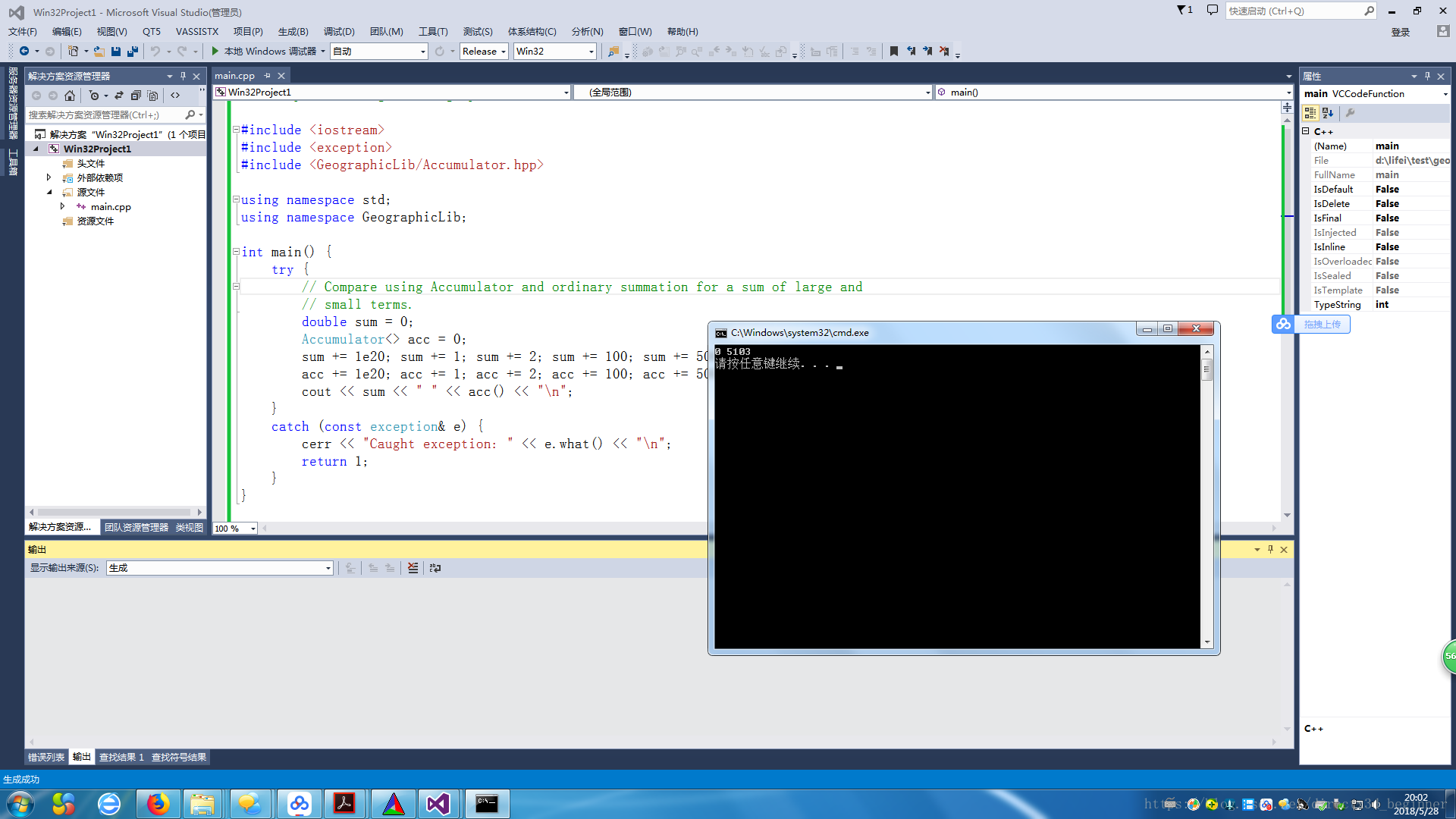Toggle a bookmark with the bookmark icon
Screen dimensions: 1456x819
tap(894, 51)
